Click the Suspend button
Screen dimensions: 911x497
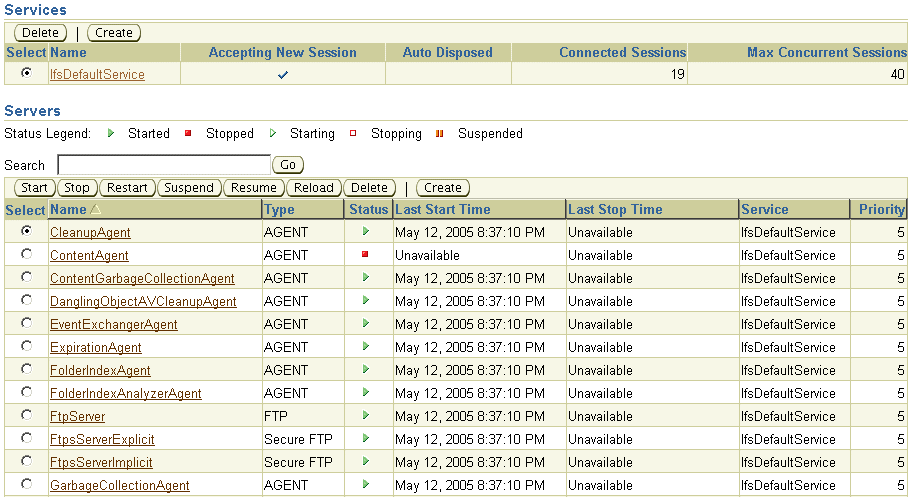pos(189,188)
